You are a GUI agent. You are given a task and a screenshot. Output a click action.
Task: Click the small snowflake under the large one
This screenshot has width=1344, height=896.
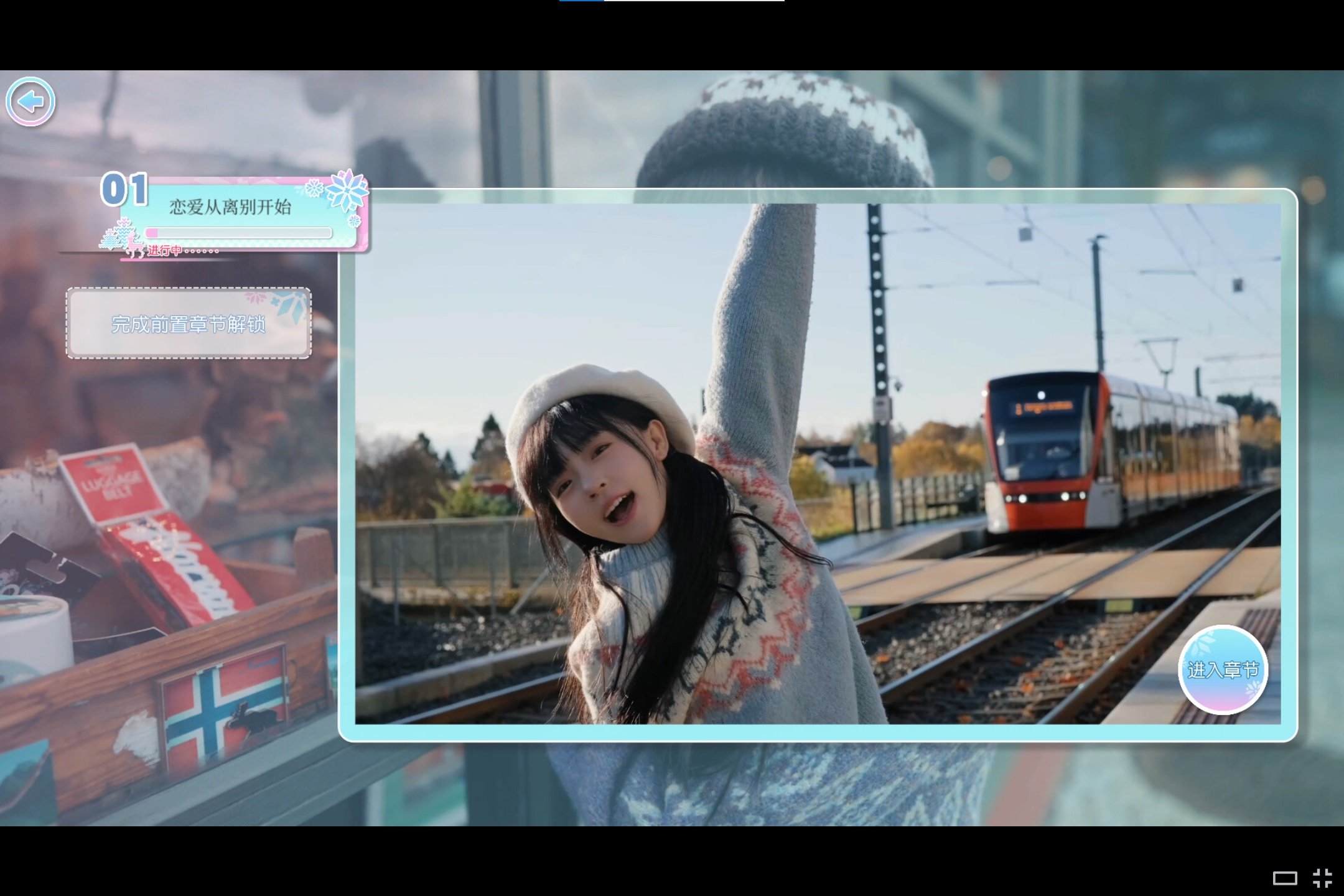(354, 221)
